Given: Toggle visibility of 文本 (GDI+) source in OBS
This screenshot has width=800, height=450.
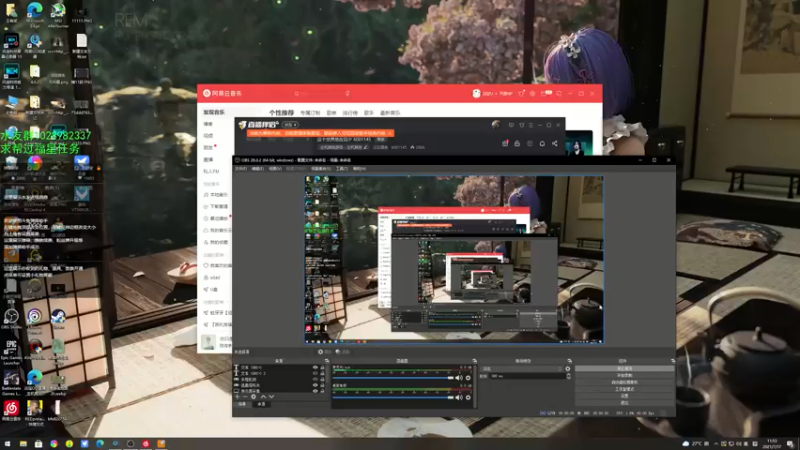Looking at the screenshot, I should point(315,367).
